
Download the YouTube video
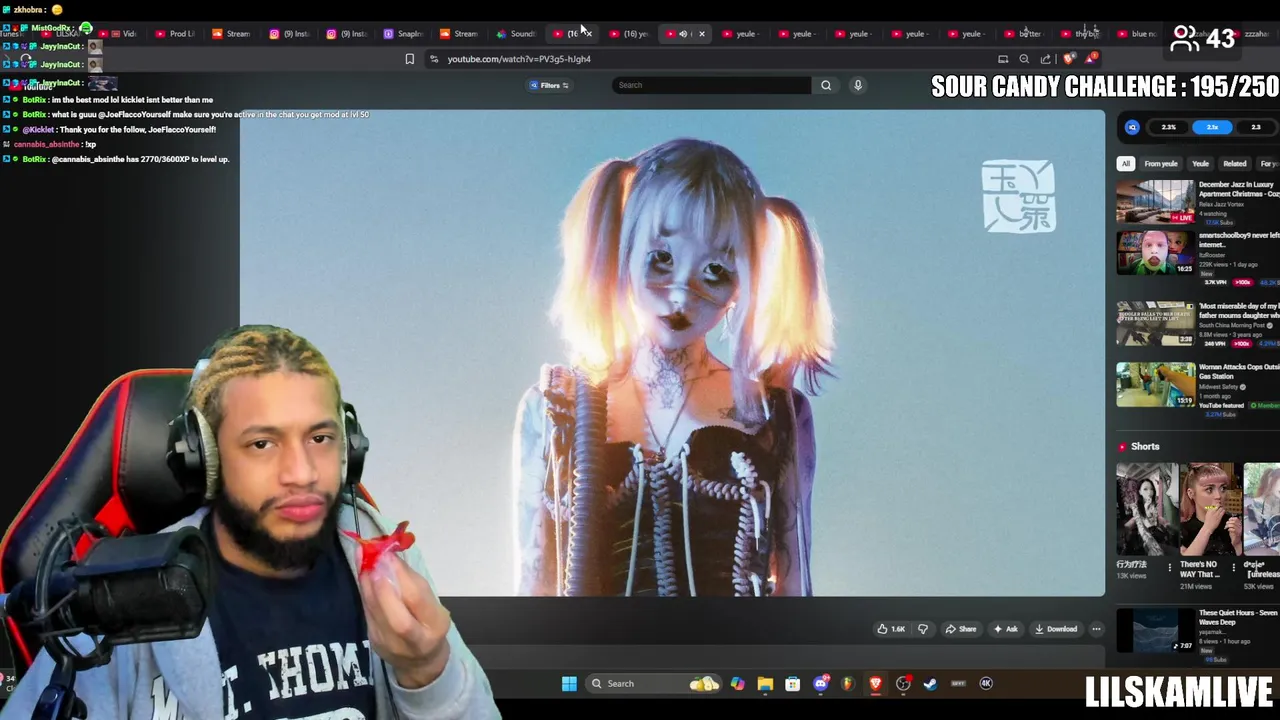pyautogui.click(x=1056, y=629)
